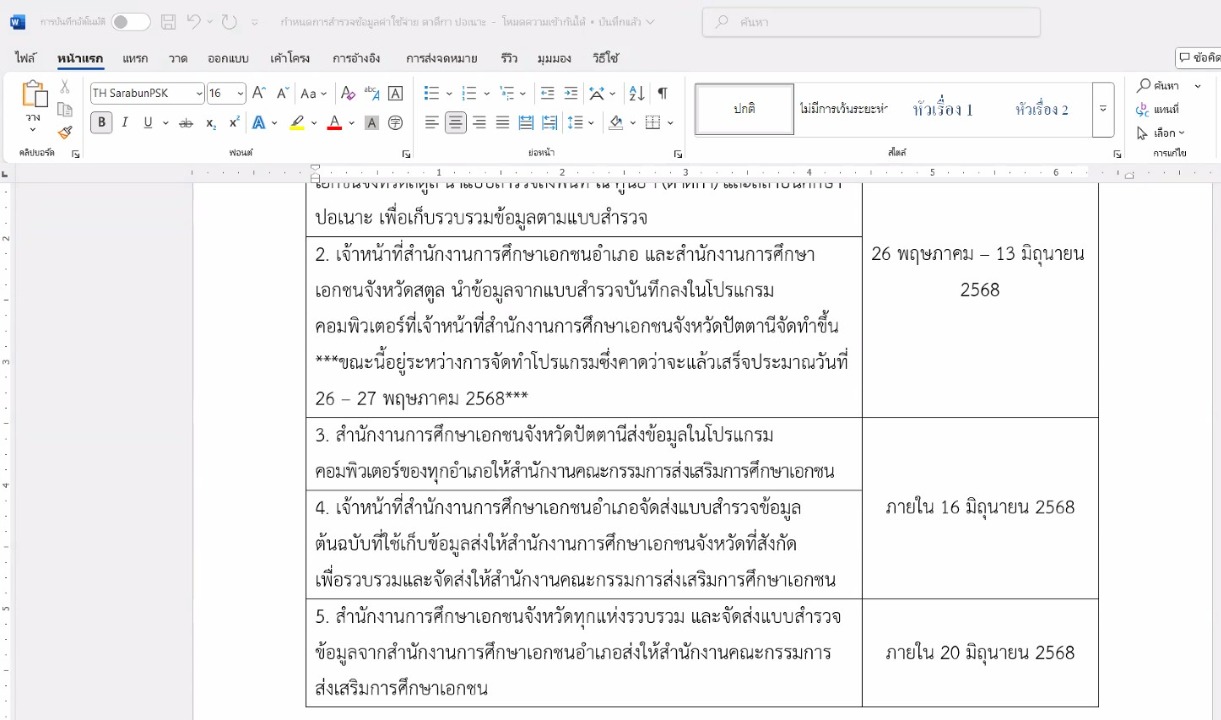Click the Character Shading icon
Screen dimensions: 1221x720
[371, 123]
